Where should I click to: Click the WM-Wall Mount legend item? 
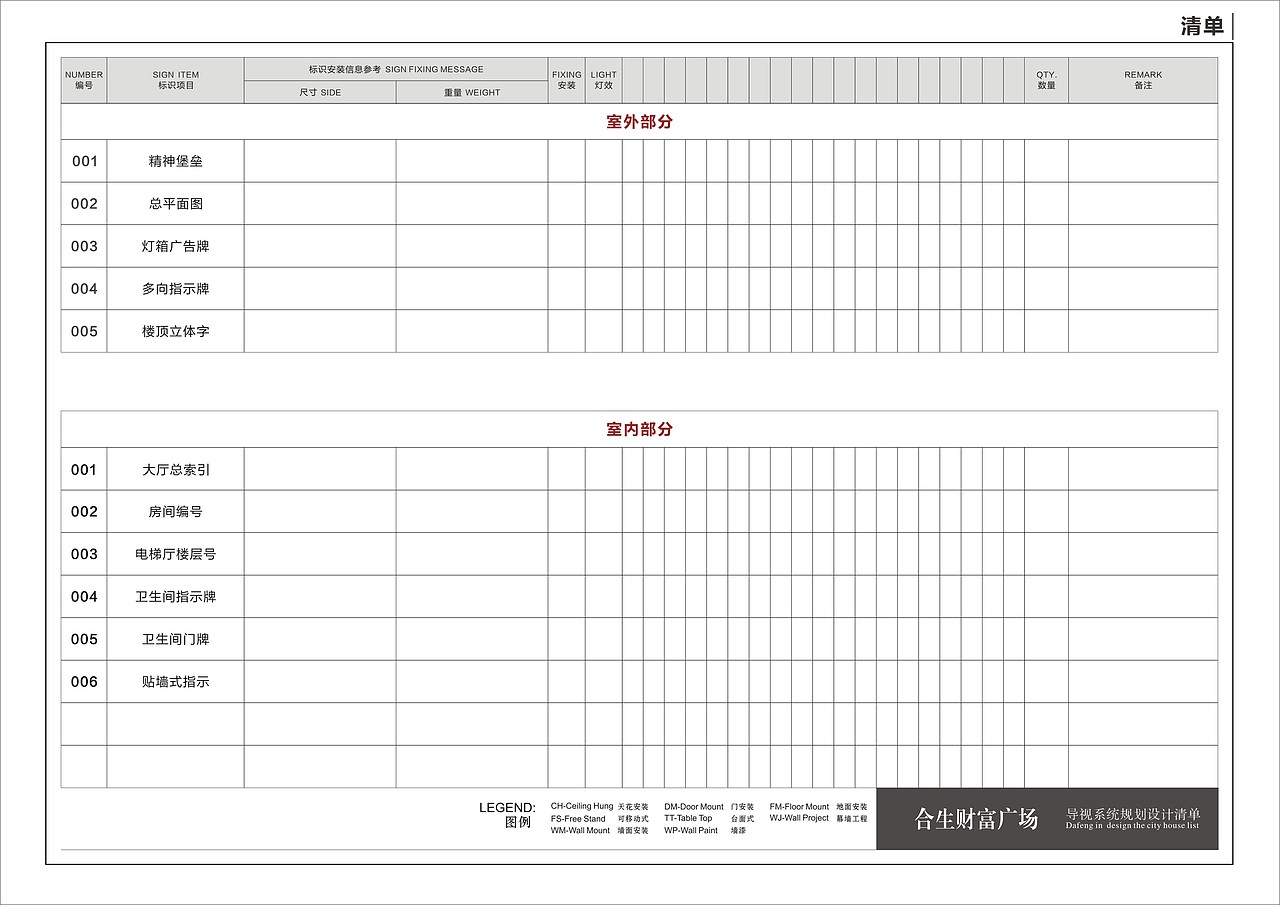coord(582,829)
